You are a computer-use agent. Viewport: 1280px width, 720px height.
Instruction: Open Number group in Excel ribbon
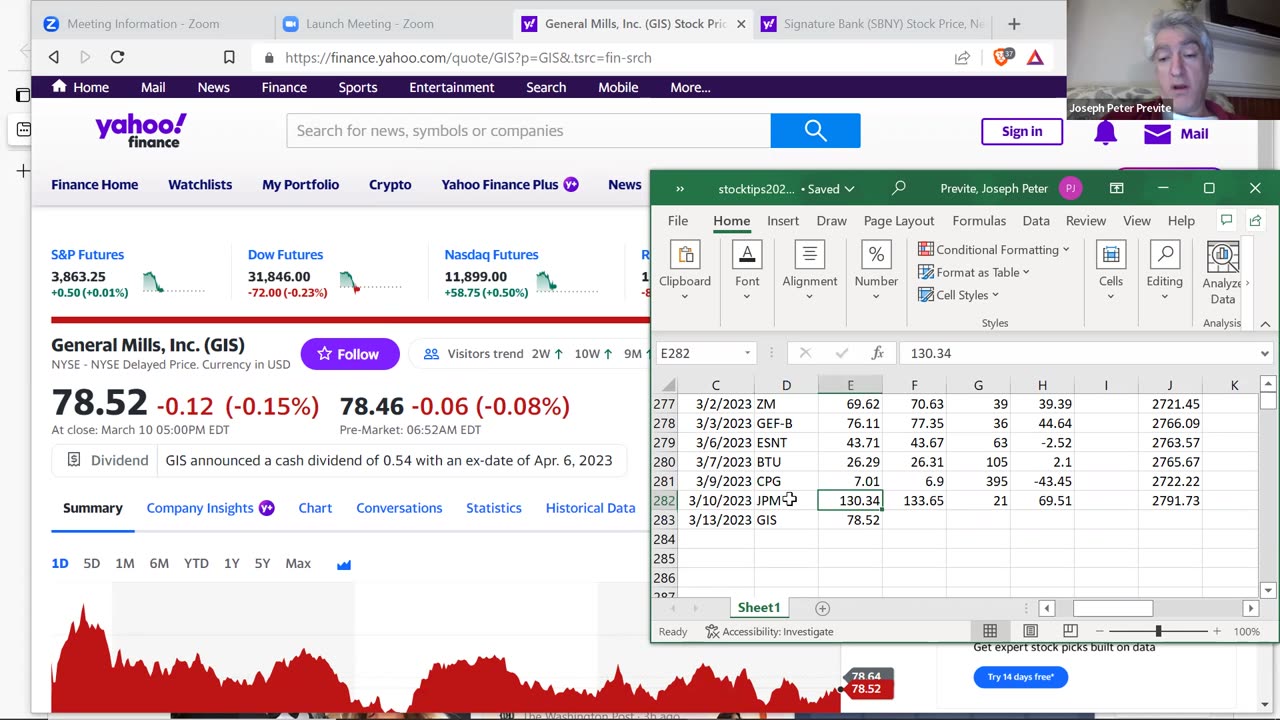point(876,270)
